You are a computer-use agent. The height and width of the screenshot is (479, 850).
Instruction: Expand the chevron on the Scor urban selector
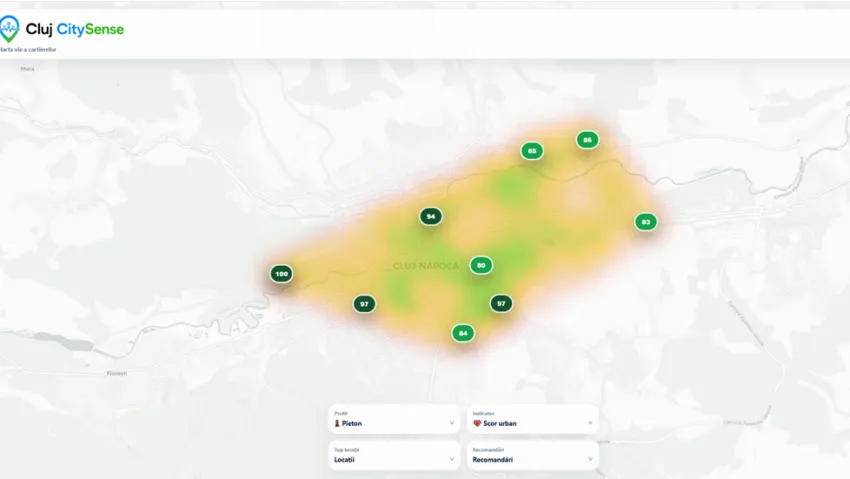(590, 423)
